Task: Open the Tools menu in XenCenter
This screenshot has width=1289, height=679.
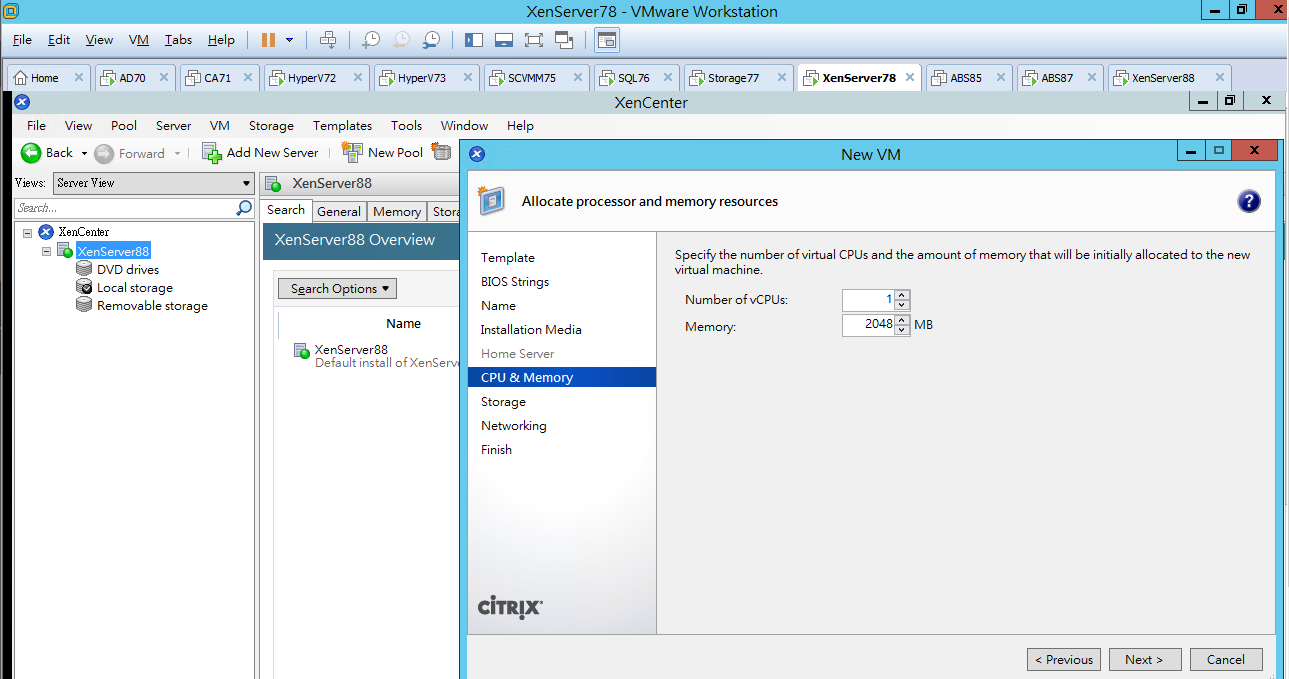Action: [406, 125]
